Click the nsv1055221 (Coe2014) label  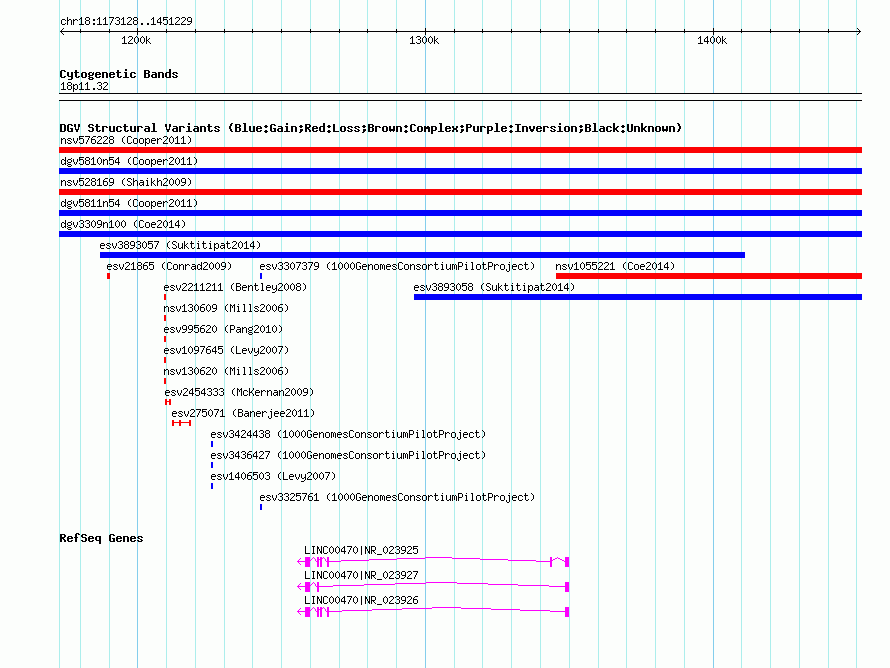[615, 266]
